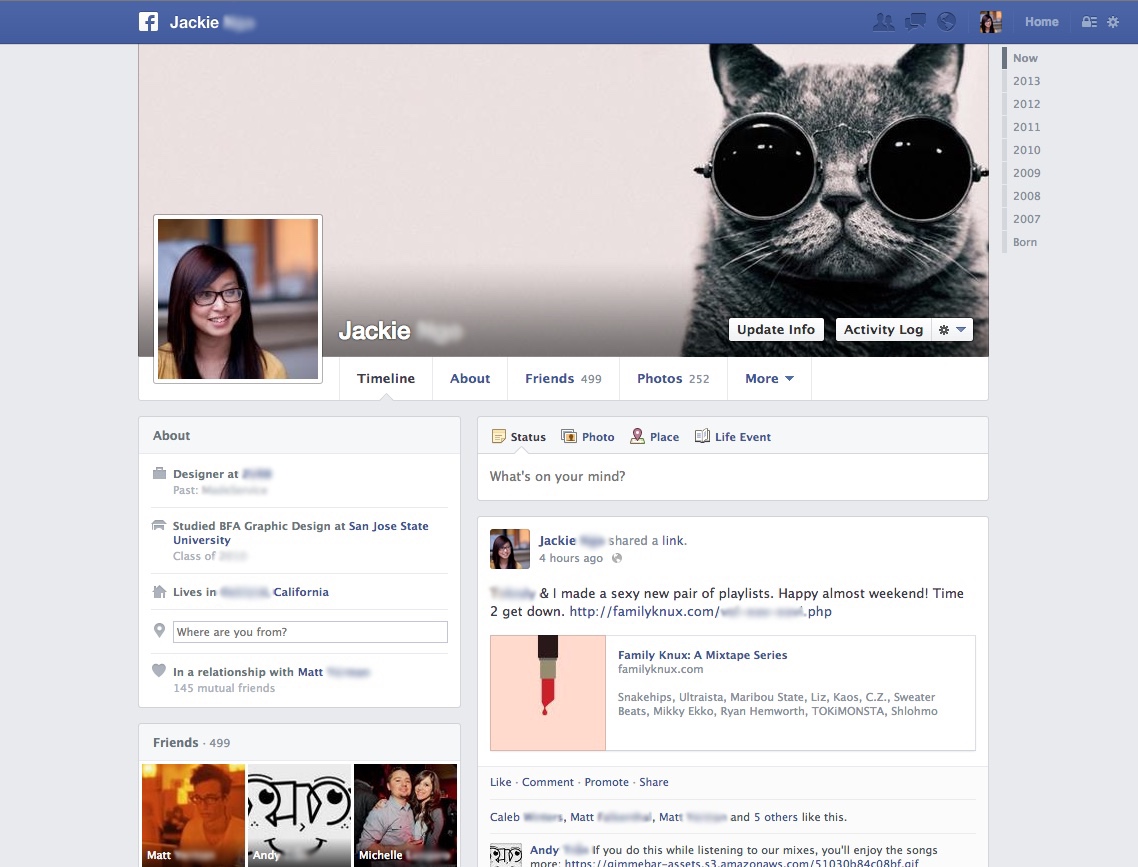The image size is (1138, 867).
Task: Click the 'Where are you from?' input field
Action: click(309, 631)
